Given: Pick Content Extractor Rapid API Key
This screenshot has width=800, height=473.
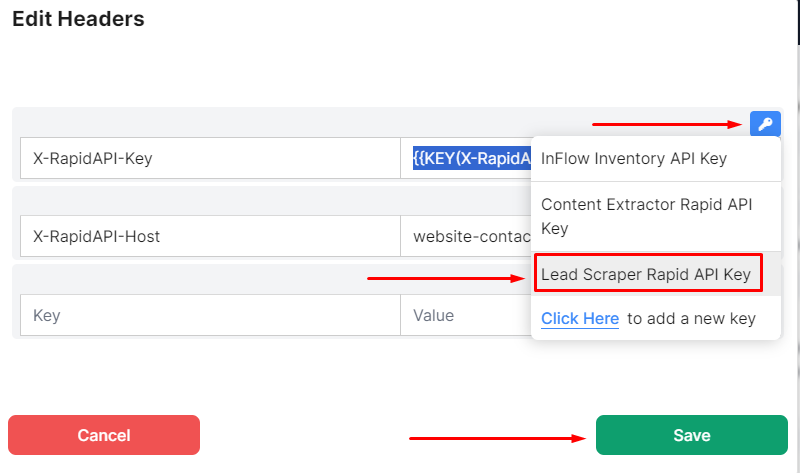Looking at the screenshot, I should coord(656,216).
